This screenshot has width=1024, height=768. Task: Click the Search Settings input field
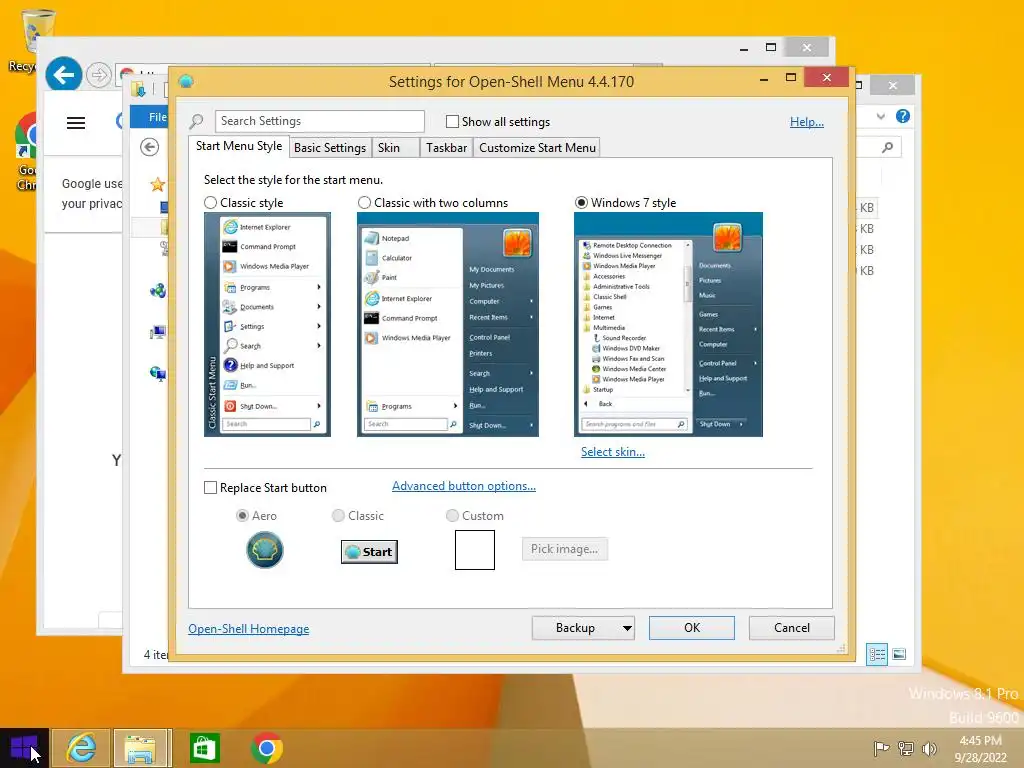[x=319, y=121]
